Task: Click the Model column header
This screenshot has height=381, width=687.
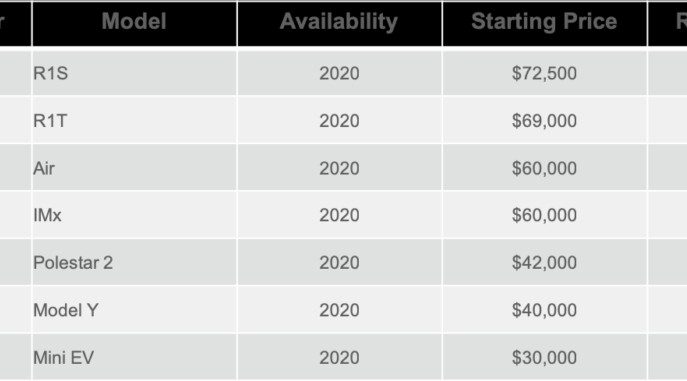Action: [x=135, y=24]
